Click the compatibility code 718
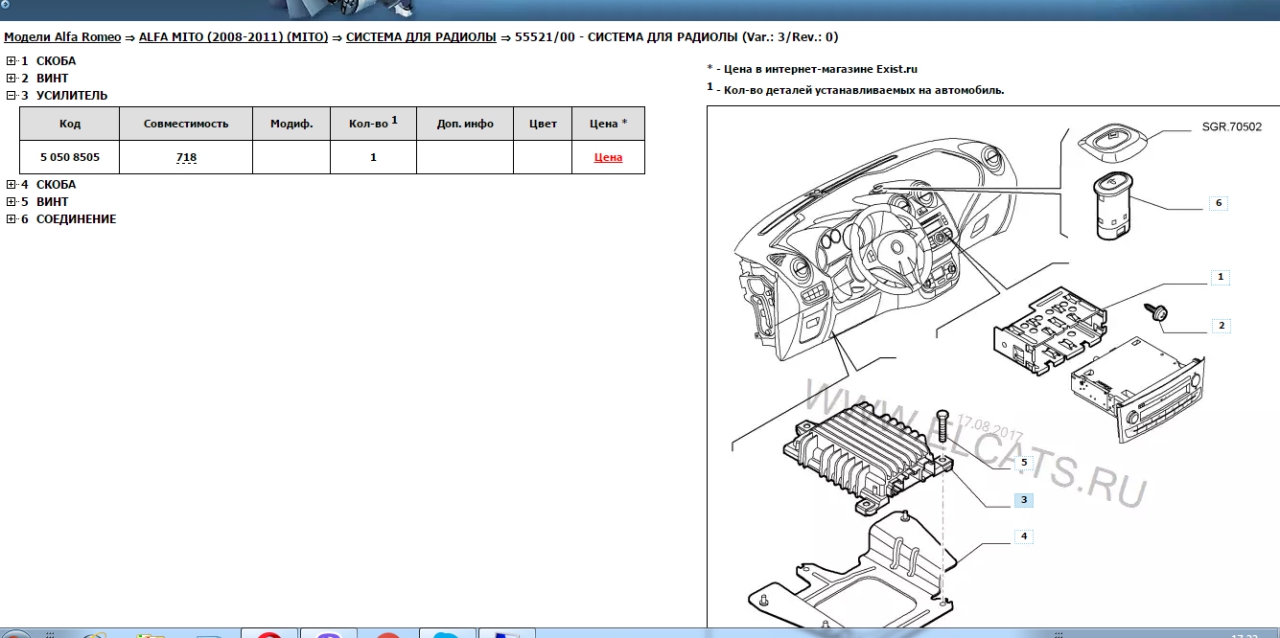The width and height of the screenshot is (1280, 638). [x=186, y=157]
